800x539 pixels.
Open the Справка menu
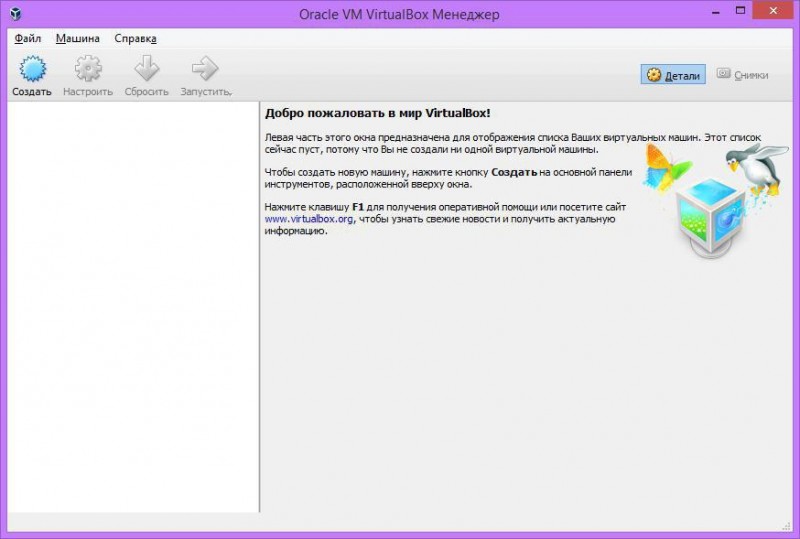click(x=135, y=39)
